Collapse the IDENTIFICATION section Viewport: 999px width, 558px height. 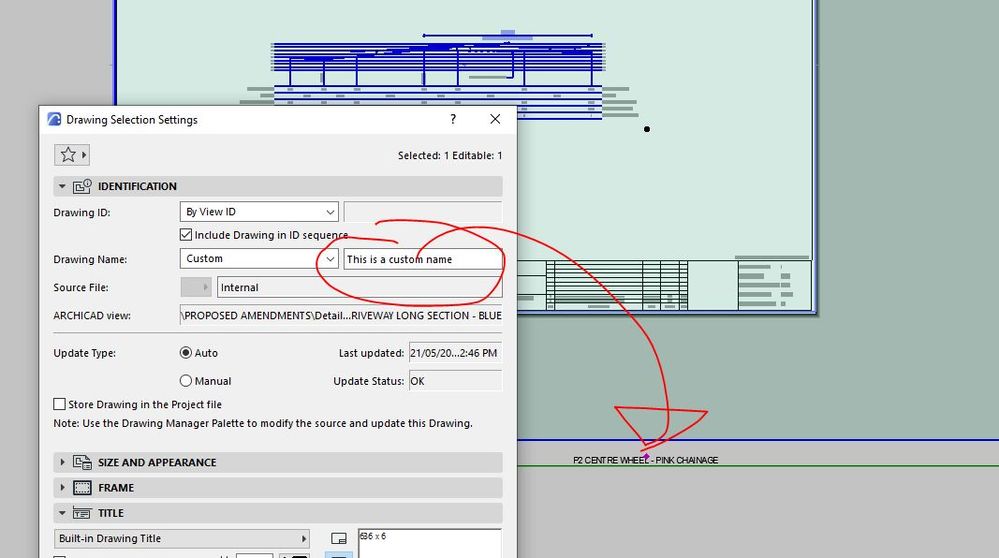pyautogui.click(x=62, y=186)
